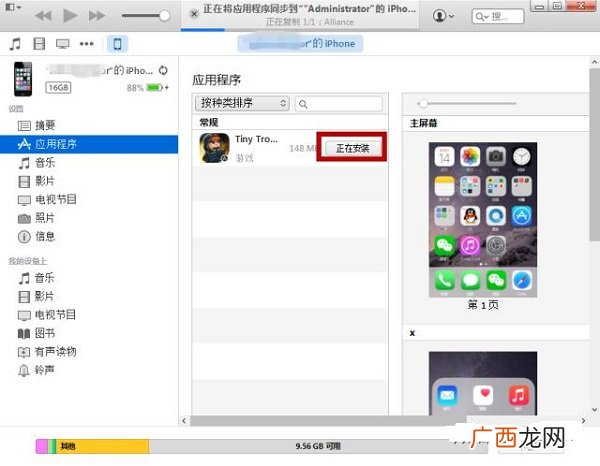Open the account user menu

443,16
